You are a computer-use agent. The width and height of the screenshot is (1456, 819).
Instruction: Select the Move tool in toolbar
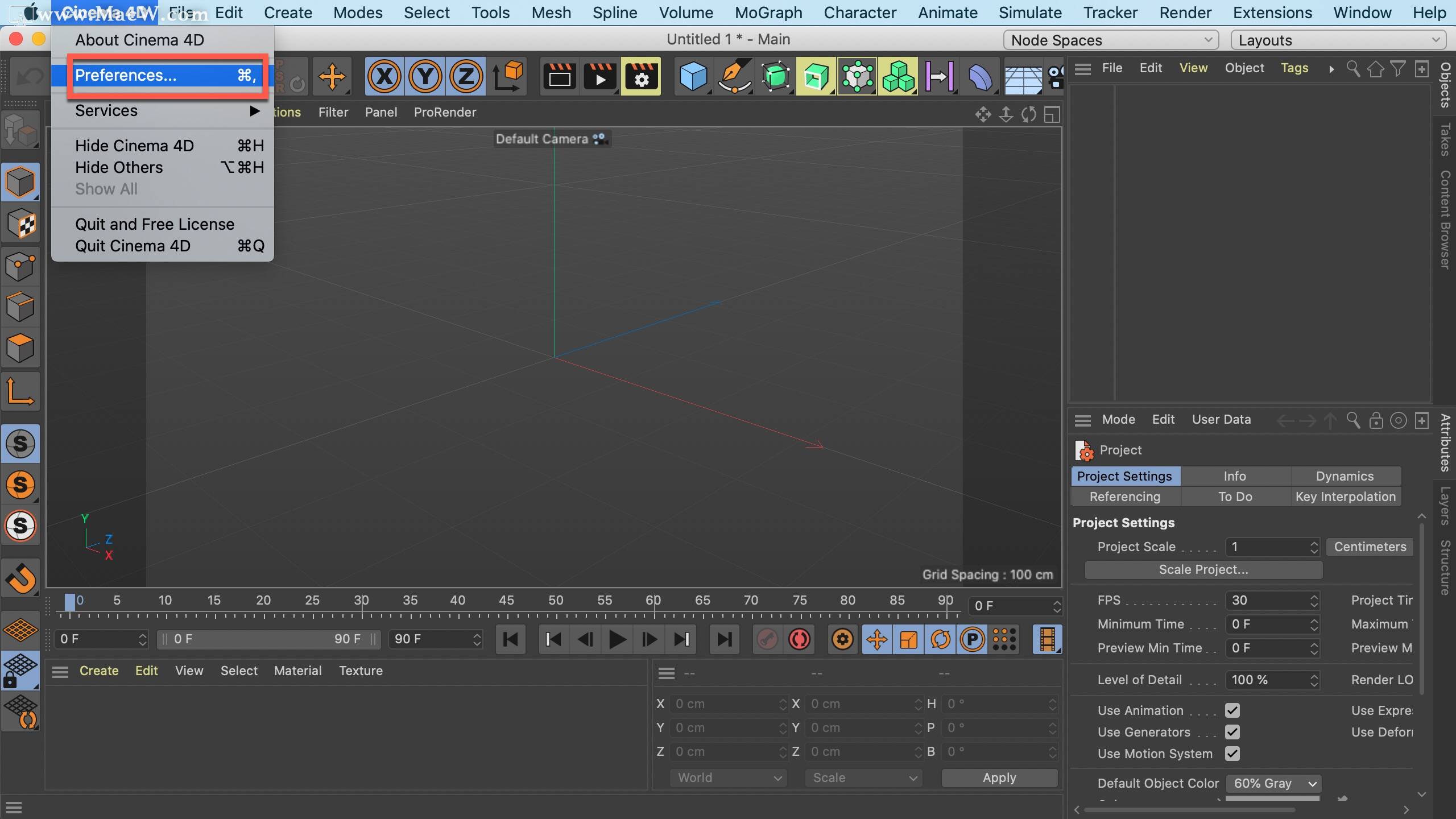tap(332, 76)
